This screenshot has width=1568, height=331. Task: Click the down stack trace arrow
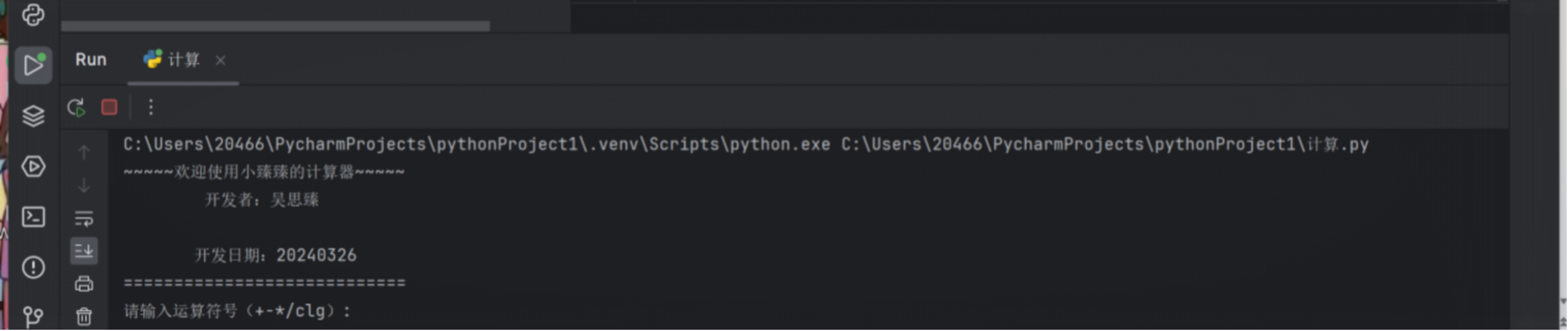(83, 185)
